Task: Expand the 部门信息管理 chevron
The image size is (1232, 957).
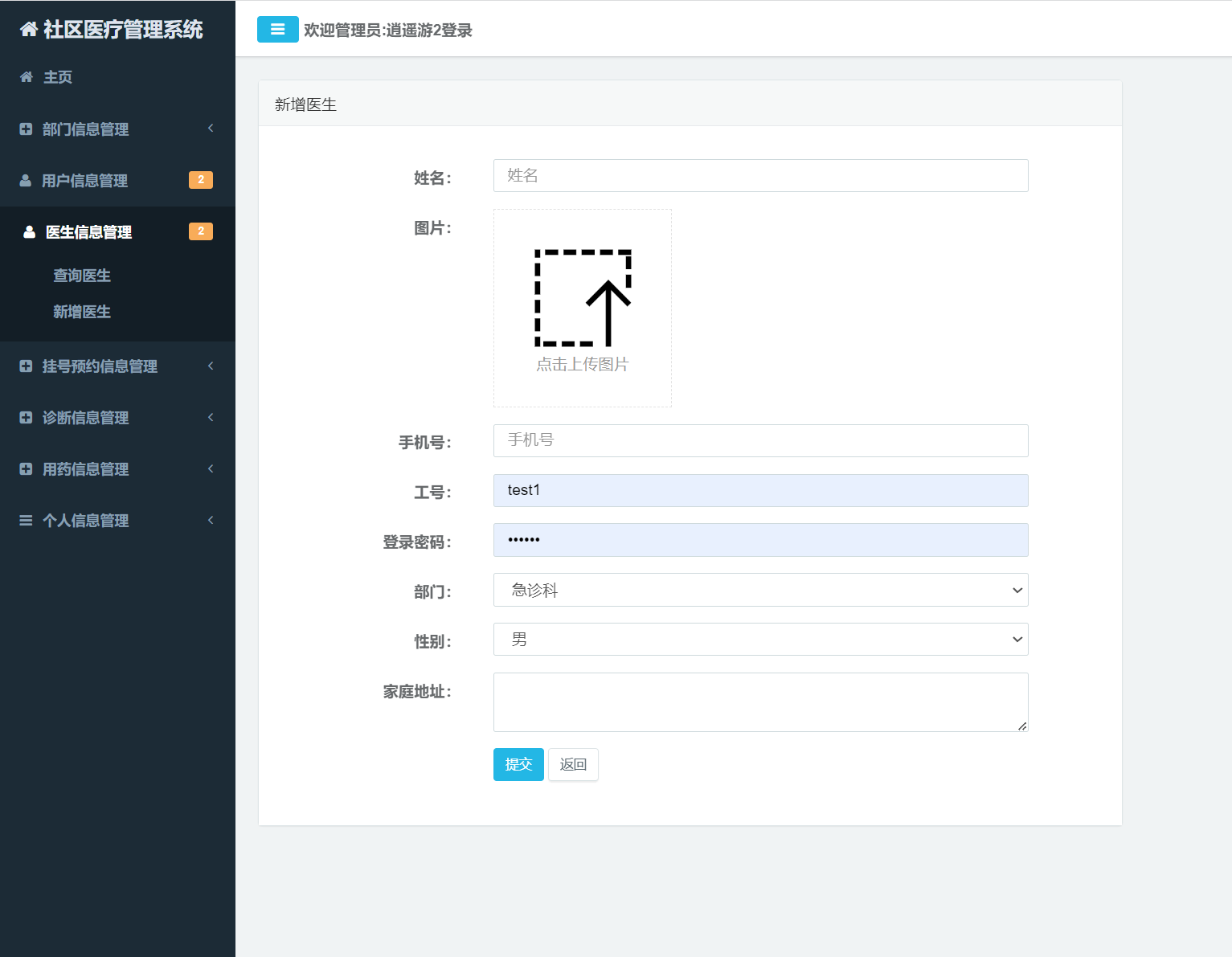Action: pyautogui.click(x=211, y=128)
